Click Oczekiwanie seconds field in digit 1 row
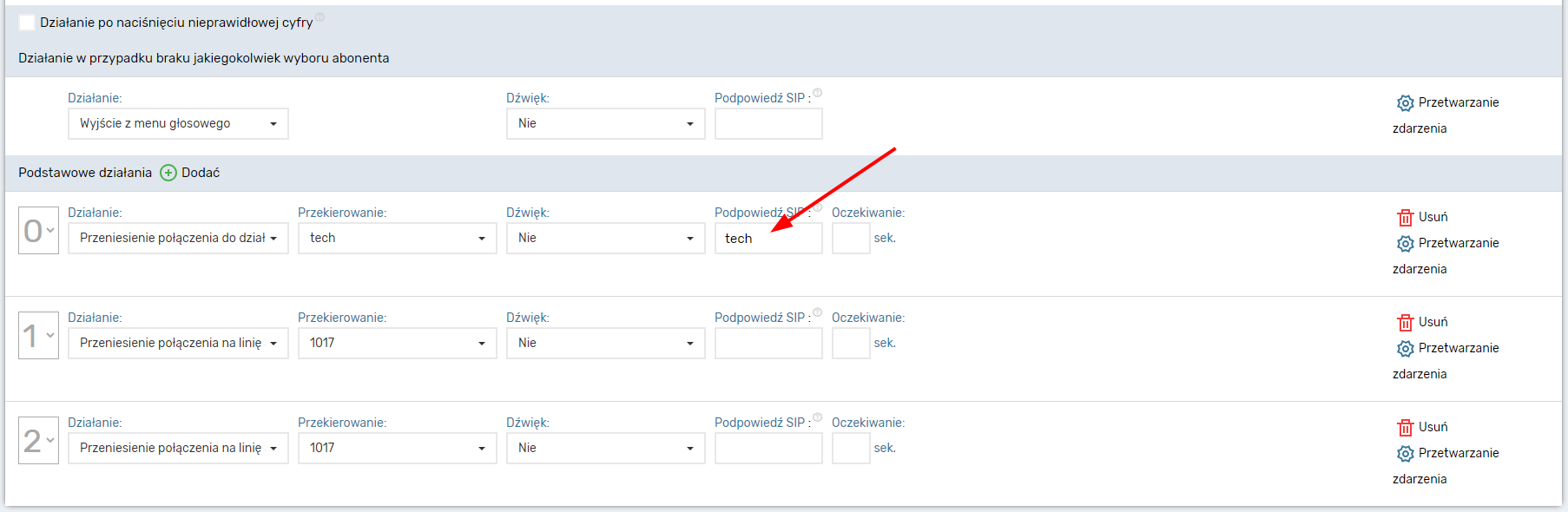 point(851,344)
